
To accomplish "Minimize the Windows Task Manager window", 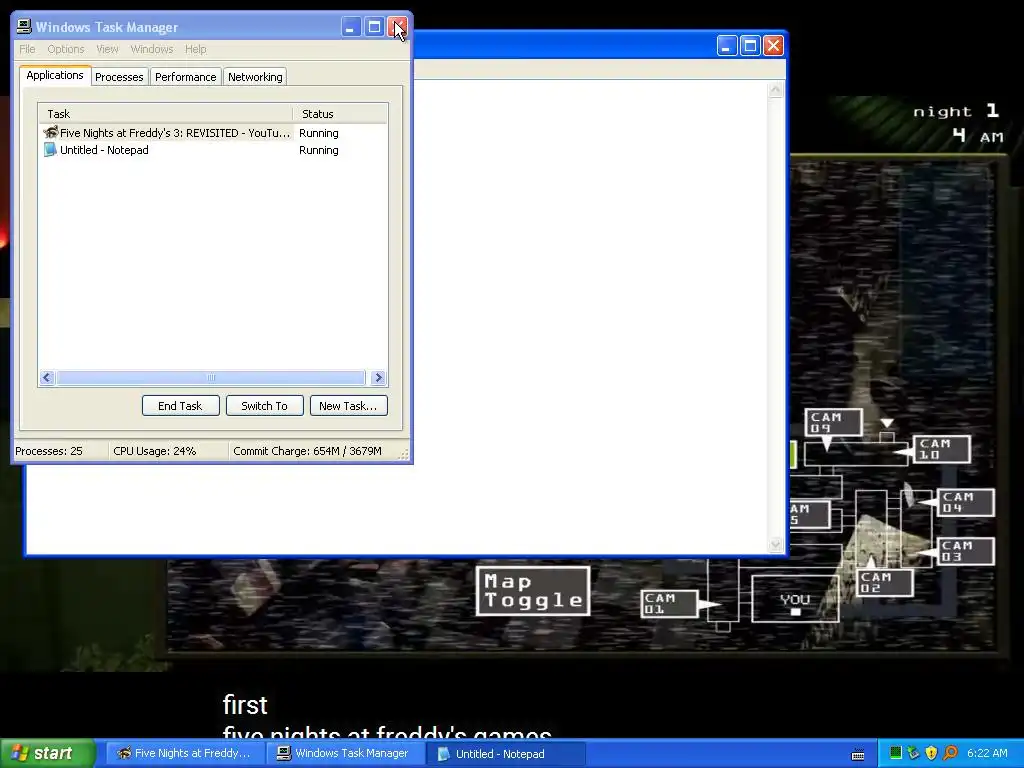I will click(351, 27).
